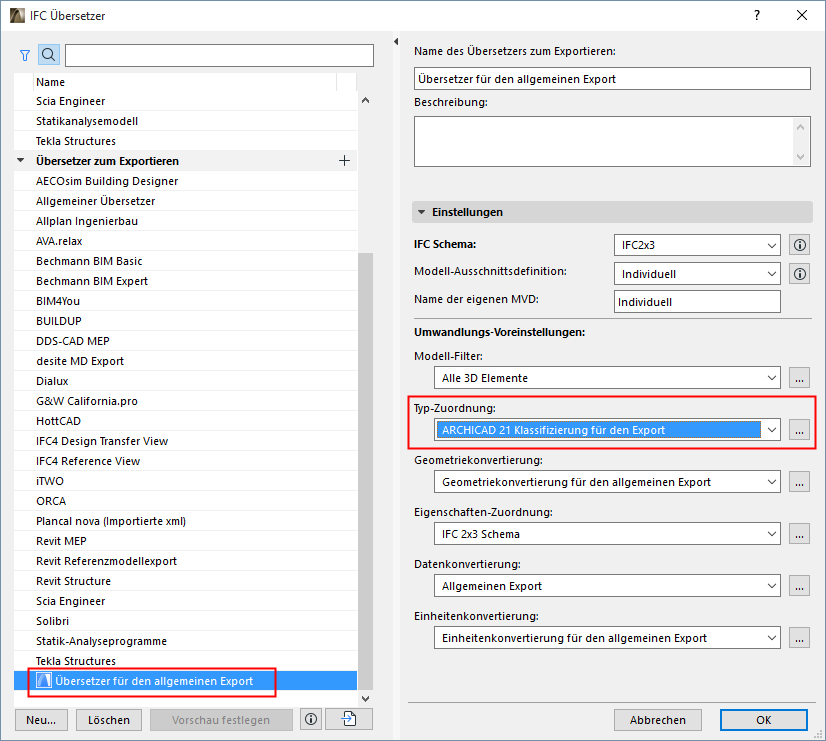Select HottCAD translator

coord(185,421)
